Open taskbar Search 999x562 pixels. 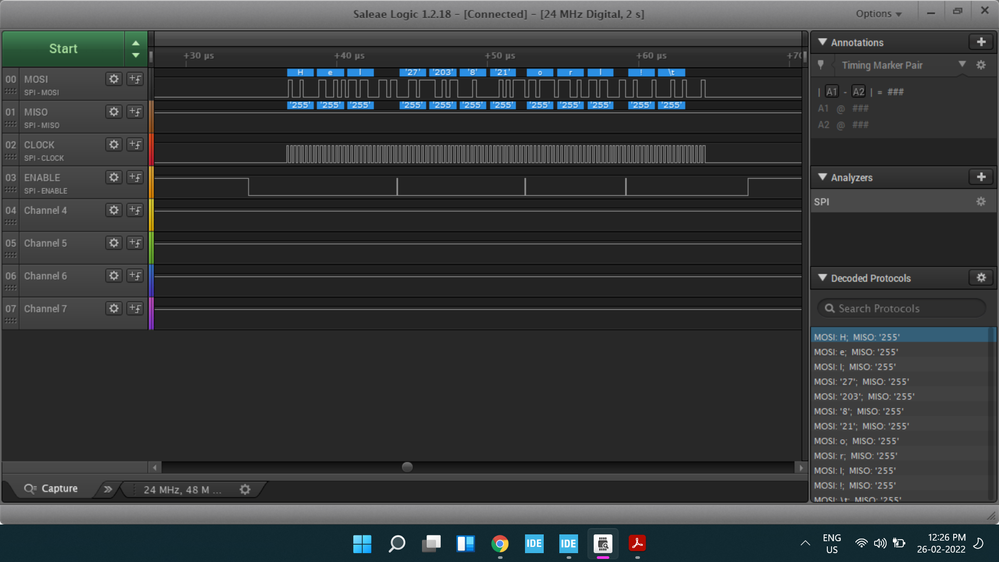[396, 544]
